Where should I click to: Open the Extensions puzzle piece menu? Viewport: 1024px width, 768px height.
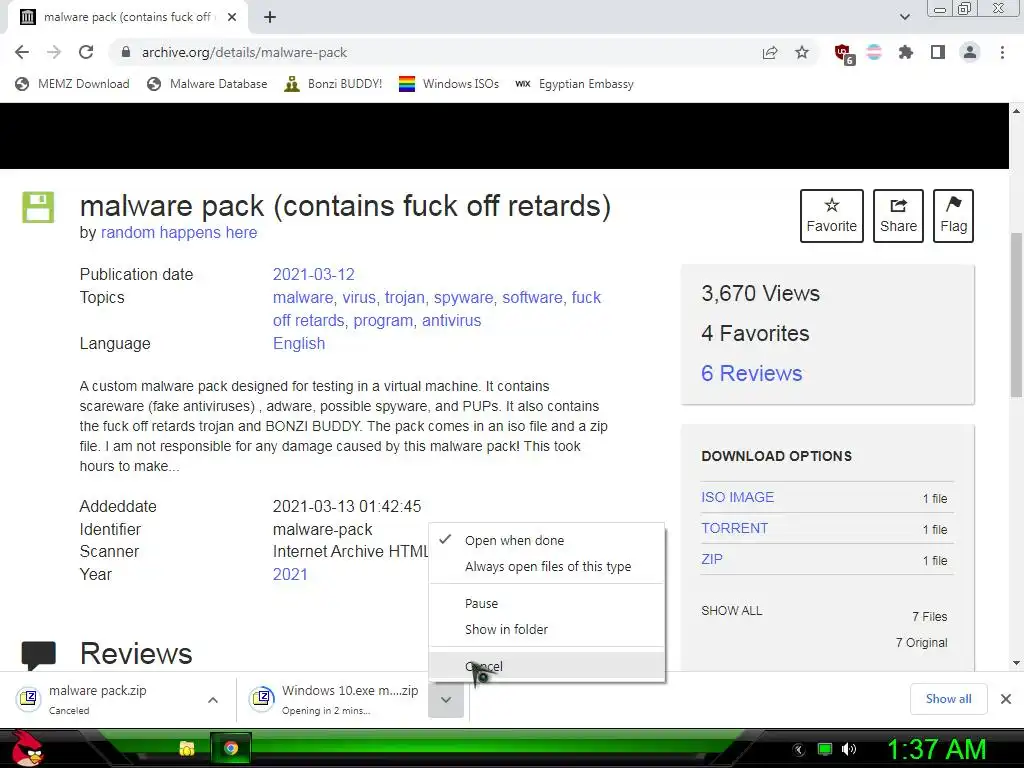[906, 52]
